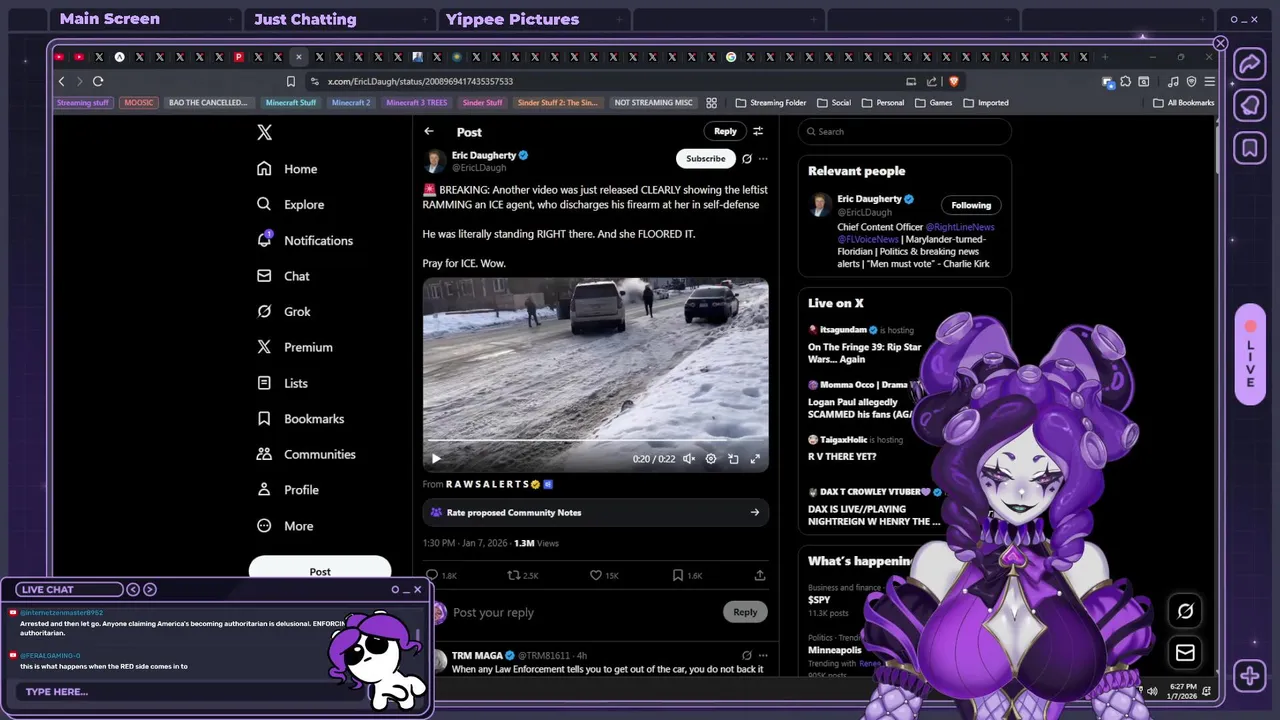The image size is (1280, 720).
Task: Open the Grok icon on TRM MAGA reply
Action: [746, 655]
